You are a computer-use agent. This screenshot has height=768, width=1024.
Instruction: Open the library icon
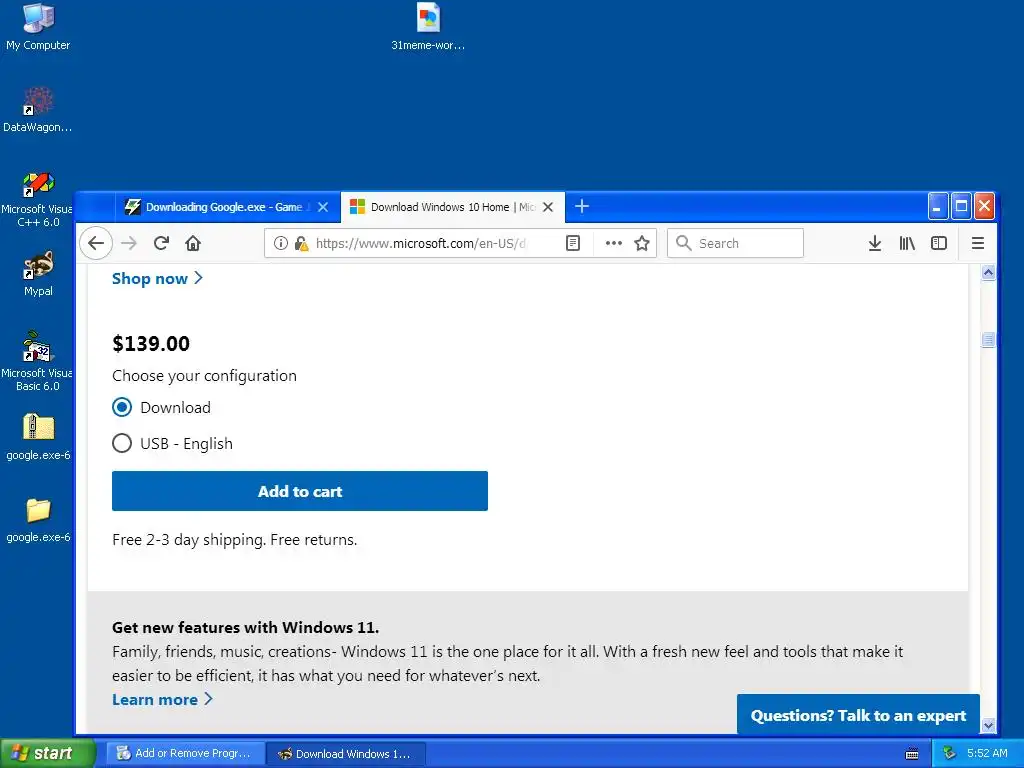click(x=907, y=244)
